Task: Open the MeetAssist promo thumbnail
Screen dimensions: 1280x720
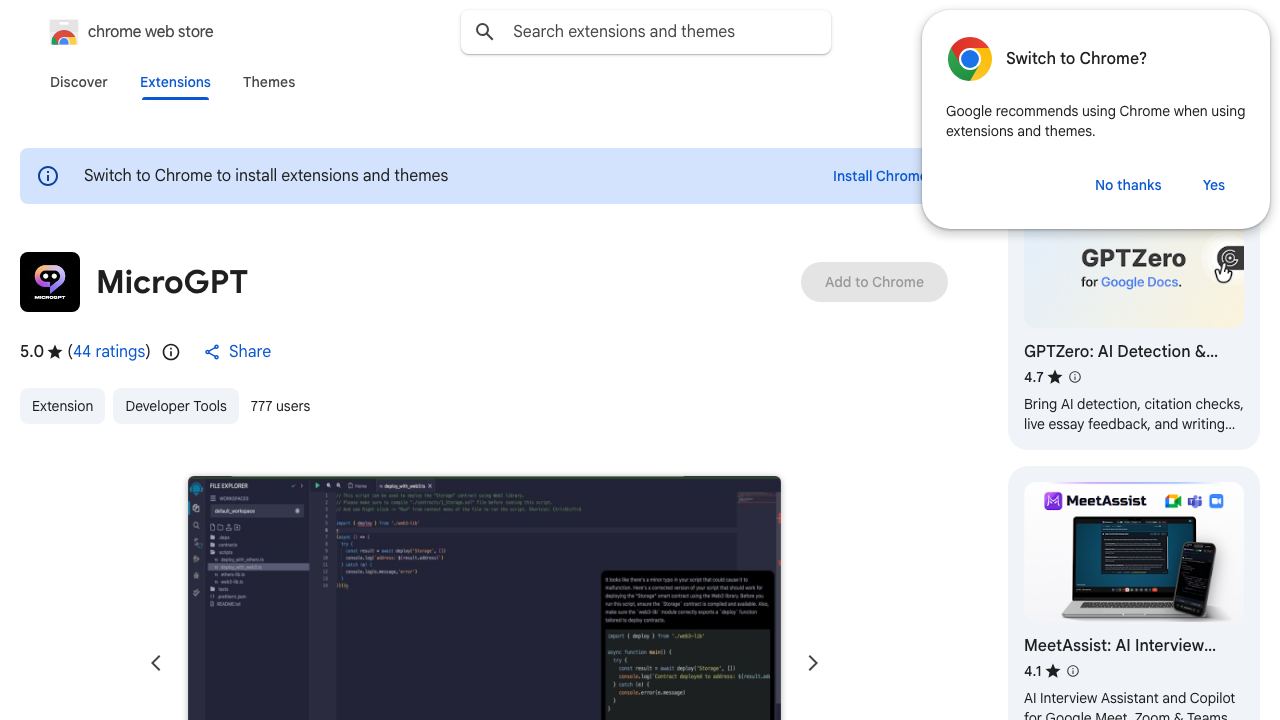Action: coord(1134,552)
